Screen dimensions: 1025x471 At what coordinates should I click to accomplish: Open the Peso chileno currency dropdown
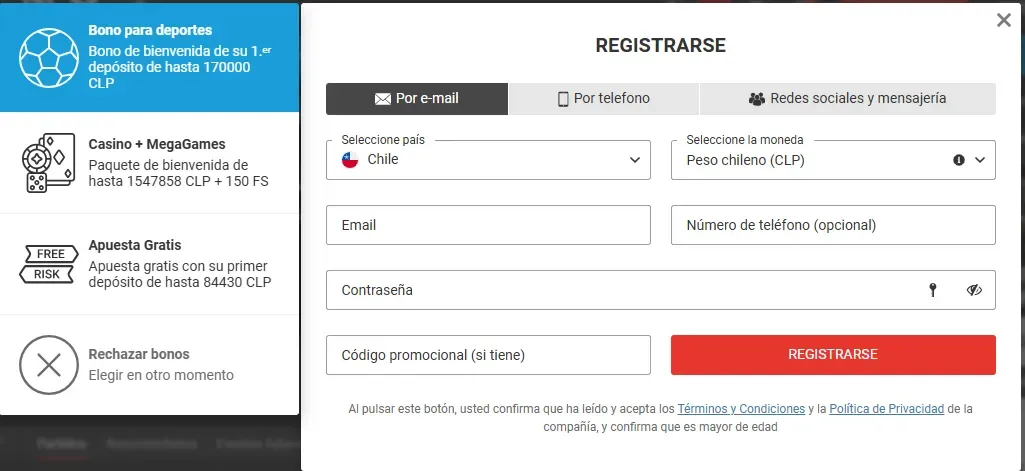click(980, 160)
